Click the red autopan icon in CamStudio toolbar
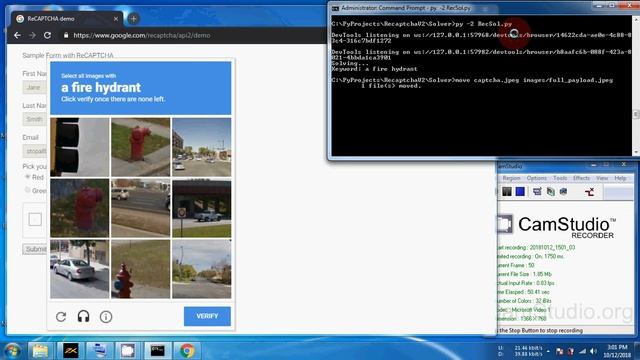The height and width of the screenshot is (360, 640). click(x=589, y=192)
